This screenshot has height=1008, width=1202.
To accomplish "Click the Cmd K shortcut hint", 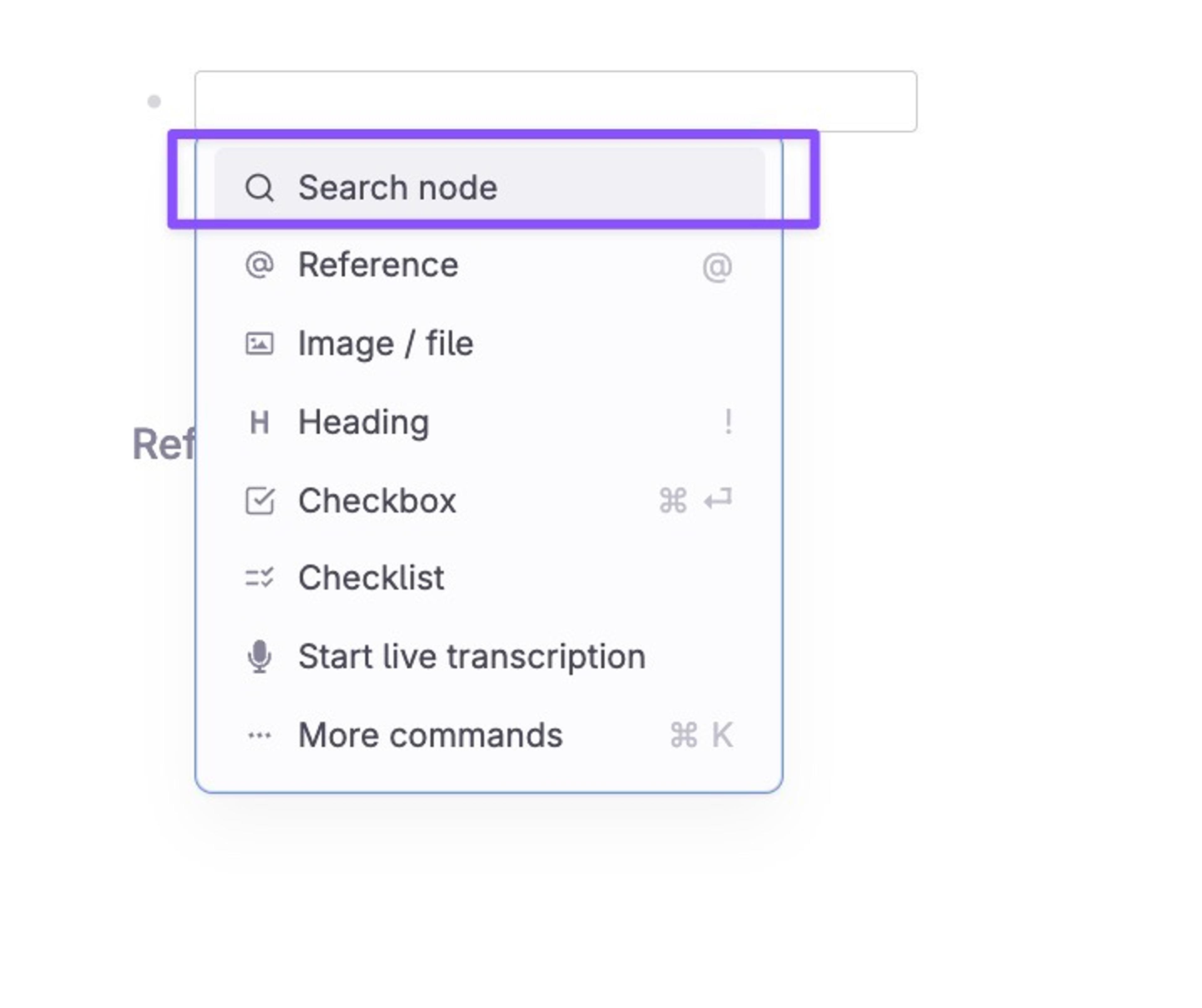I will click(702, 735).
